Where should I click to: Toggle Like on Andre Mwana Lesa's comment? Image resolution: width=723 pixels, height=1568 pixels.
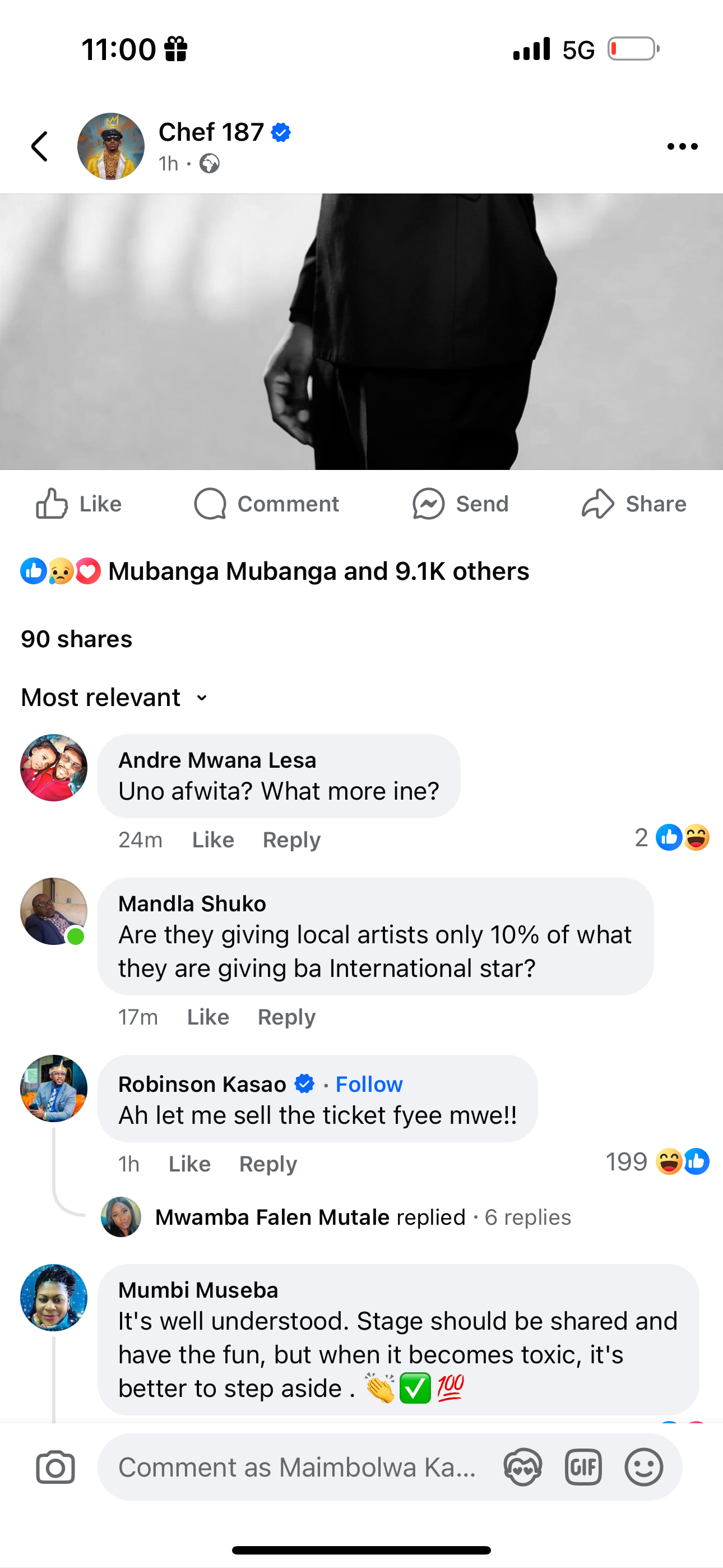click(213, 840)
